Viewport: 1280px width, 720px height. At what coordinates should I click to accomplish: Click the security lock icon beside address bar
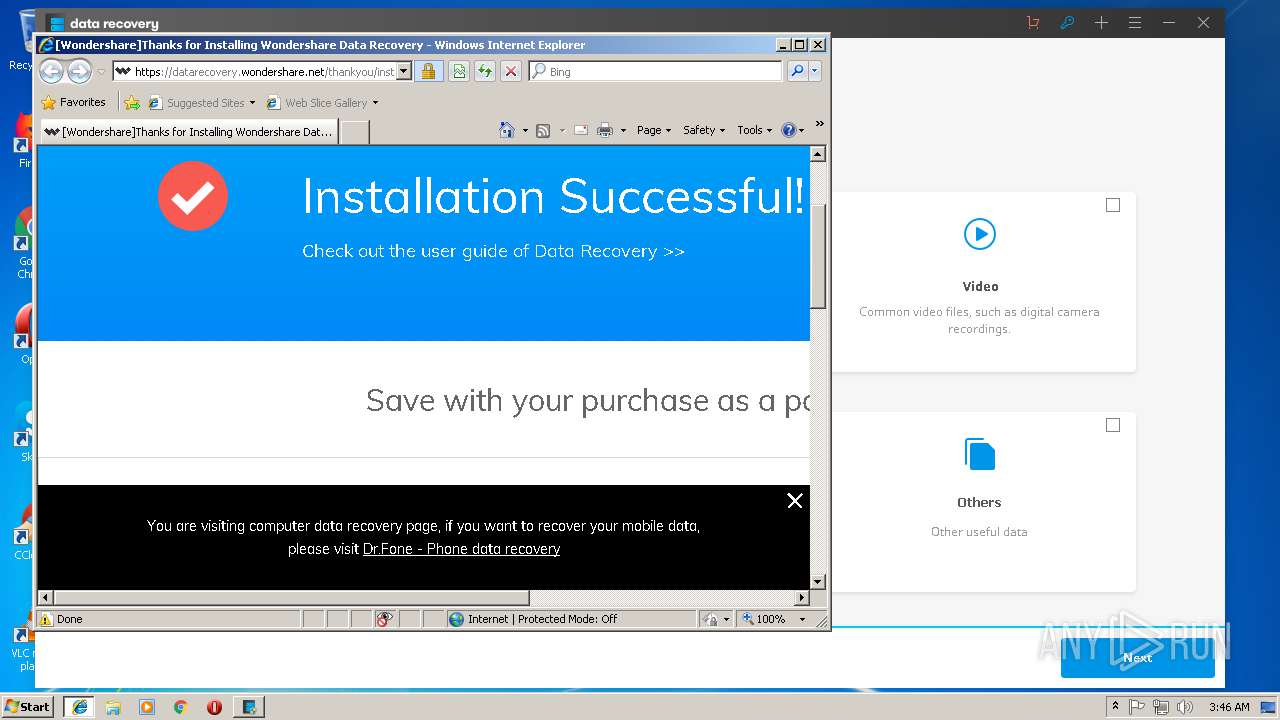(x=428, y=71)
